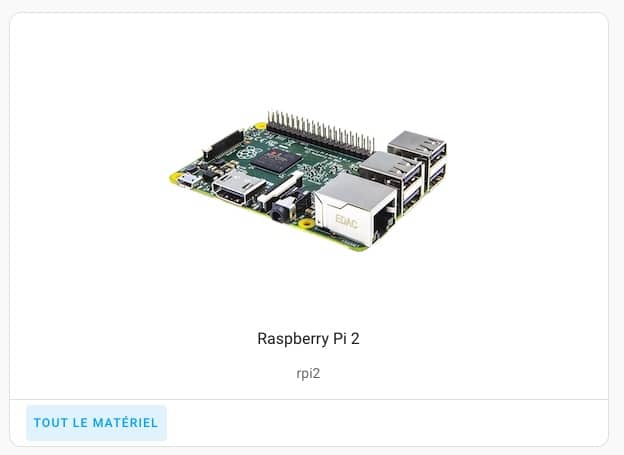
Task: Click the HDMI port on the board
Action: [x=238, y=187]
